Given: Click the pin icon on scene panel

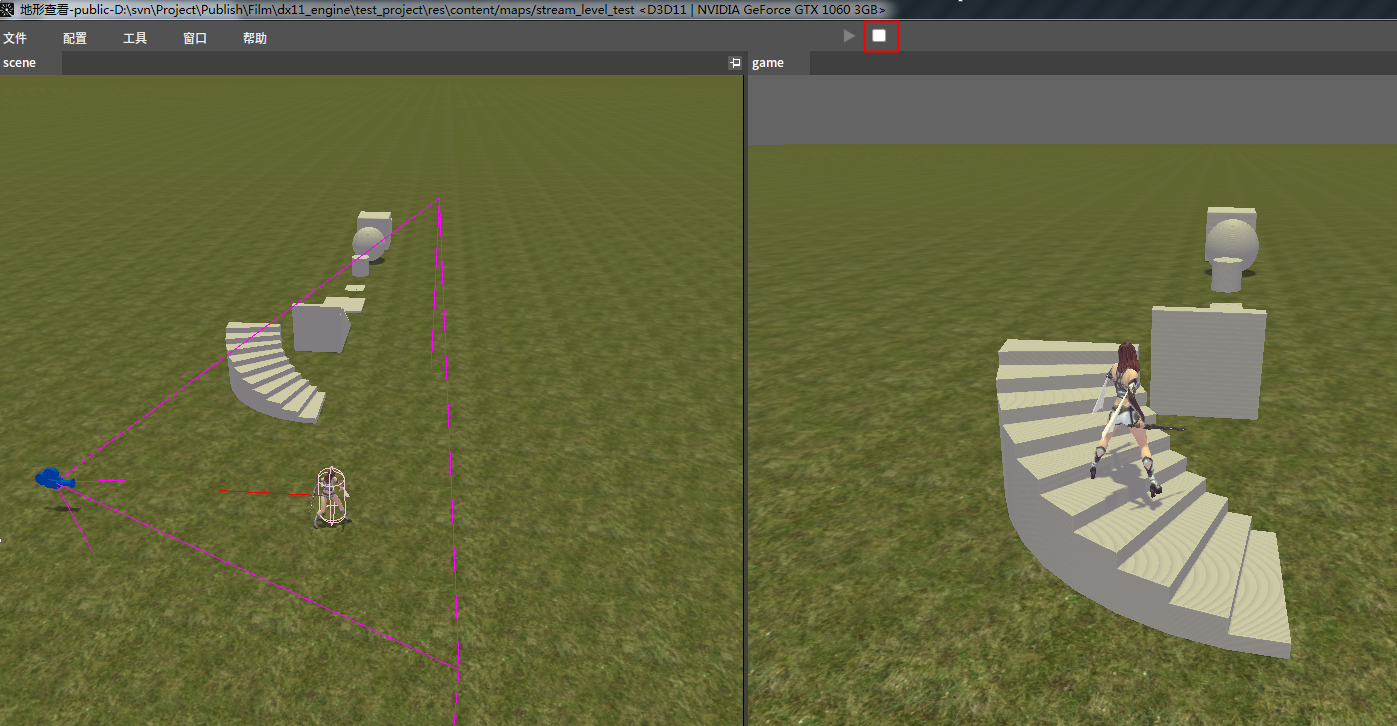Looking at the screenshot, I should point(735,63).
